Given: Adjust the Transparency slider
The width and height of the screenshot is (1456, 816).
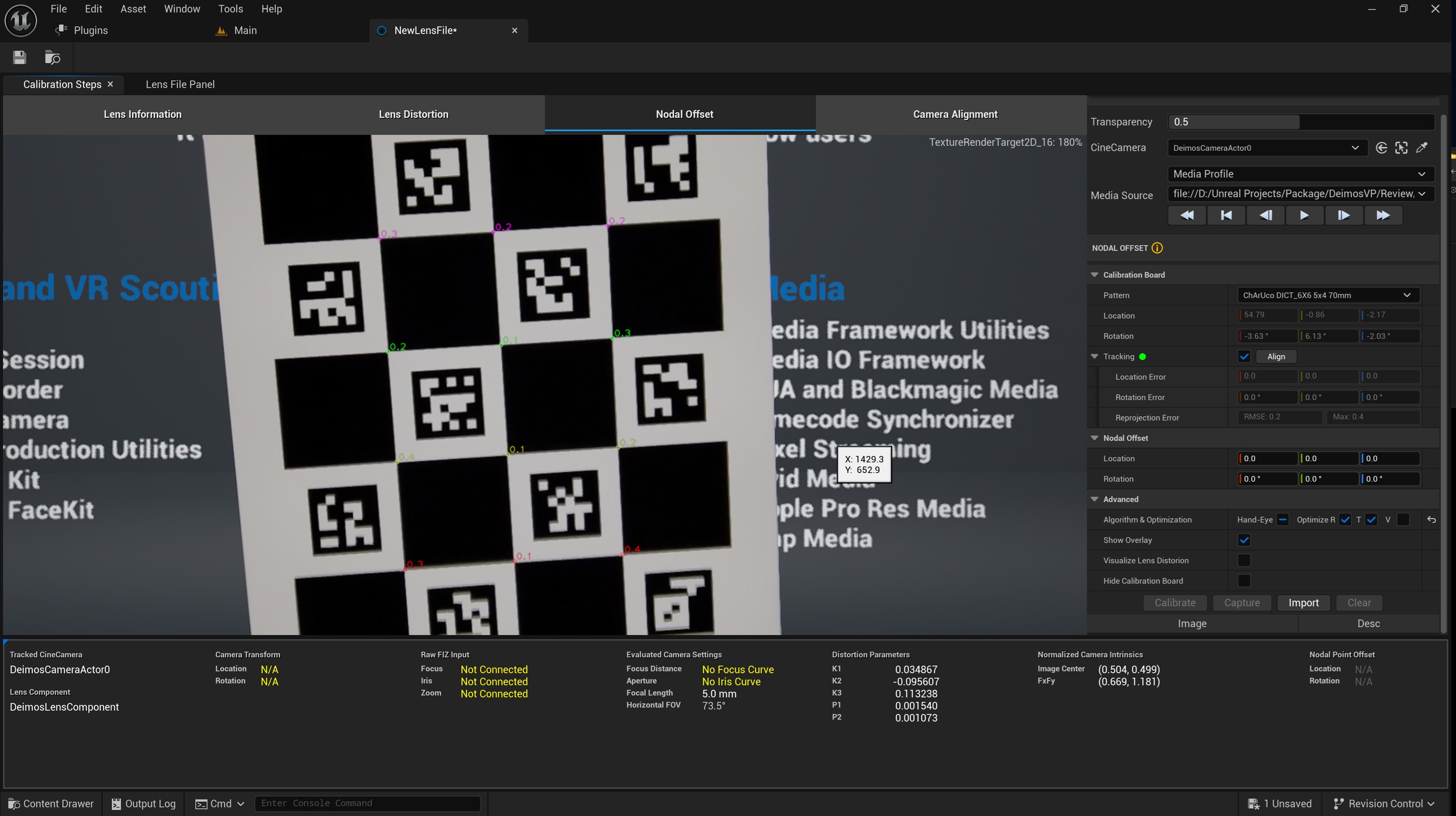Looking at the screenshot, I should click(1301, 122).
